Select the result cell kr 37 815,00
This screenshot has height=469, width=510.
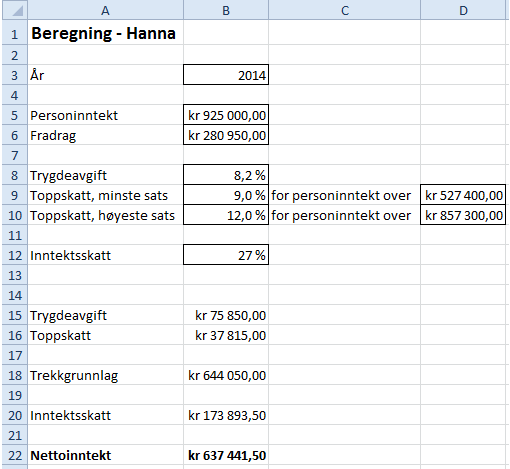point(226,335)
